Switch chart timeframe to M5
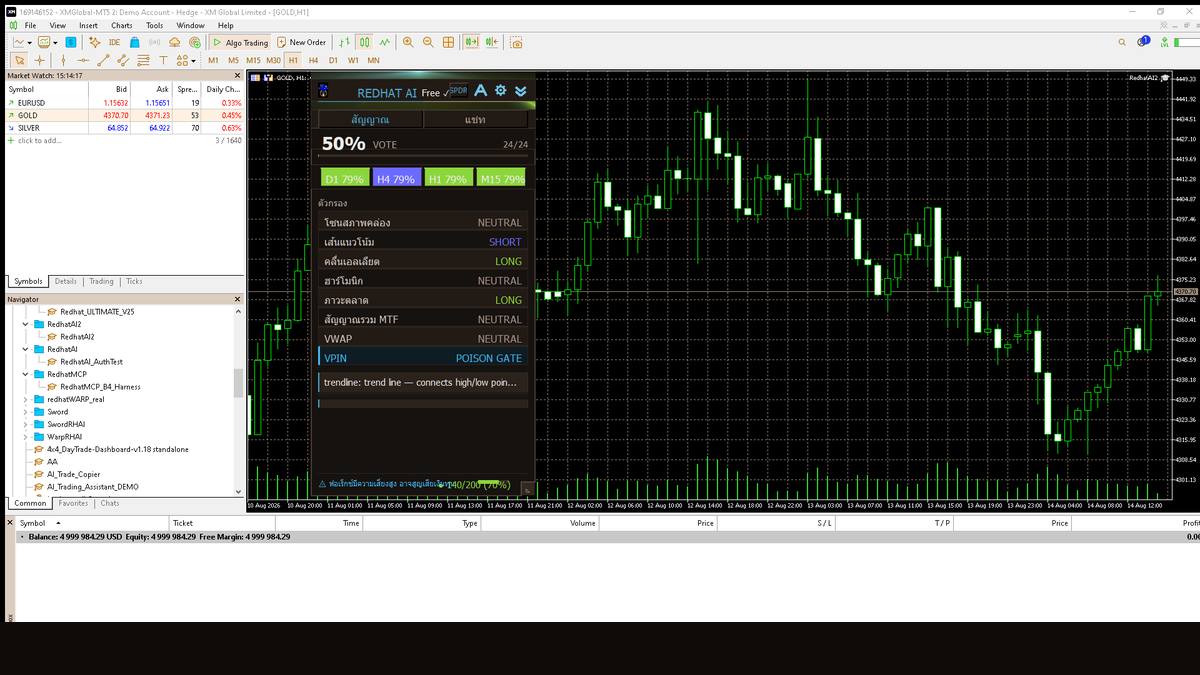The image size is (1200, 675). (233, 60)
